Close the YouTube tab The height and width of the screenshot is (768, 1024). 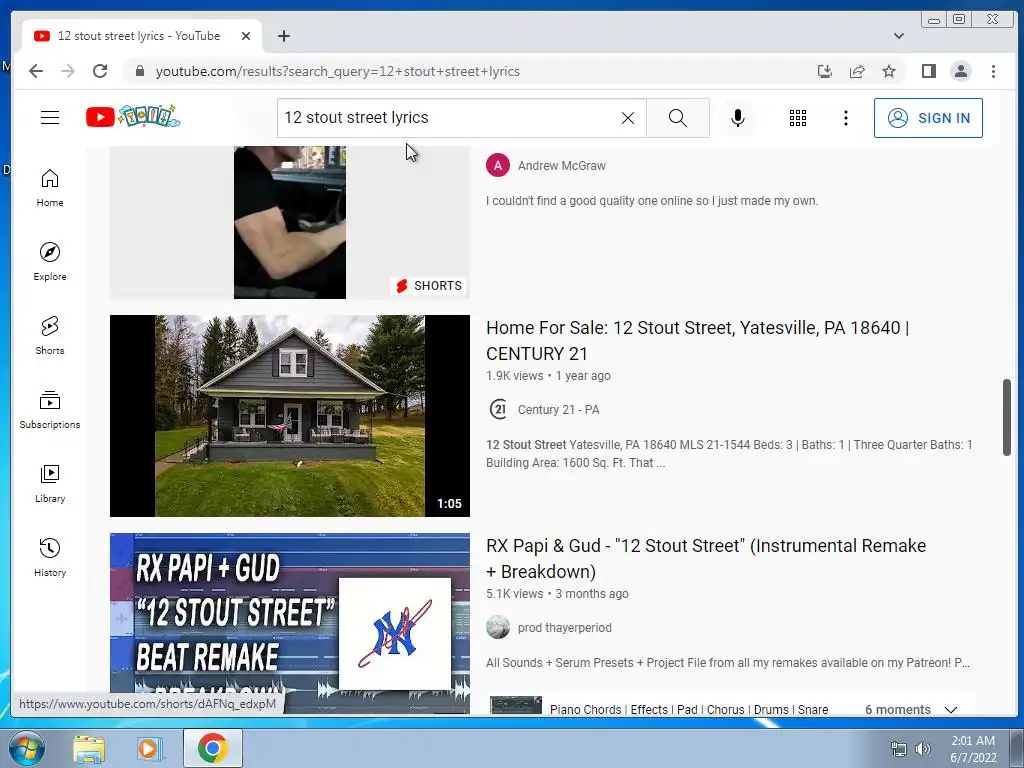[246, 36]
